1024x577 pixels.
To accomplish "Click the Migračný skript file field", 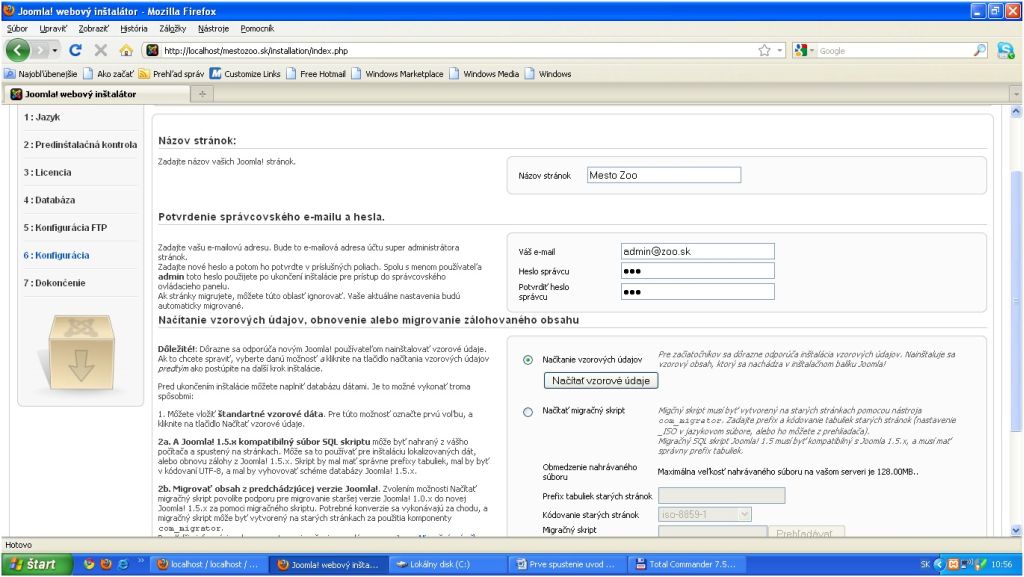I will pyautogui.click(x=712, y=532).
